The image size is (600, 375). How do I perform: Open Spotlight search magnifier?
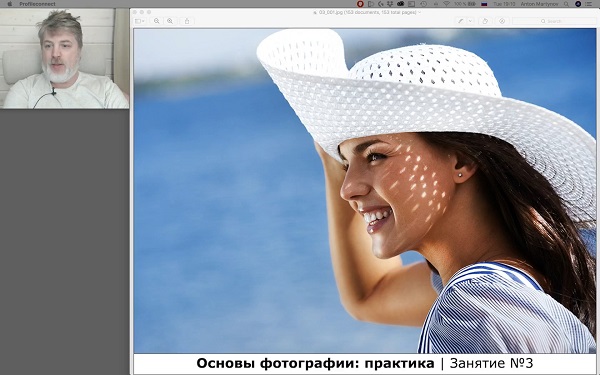(566, 4)
